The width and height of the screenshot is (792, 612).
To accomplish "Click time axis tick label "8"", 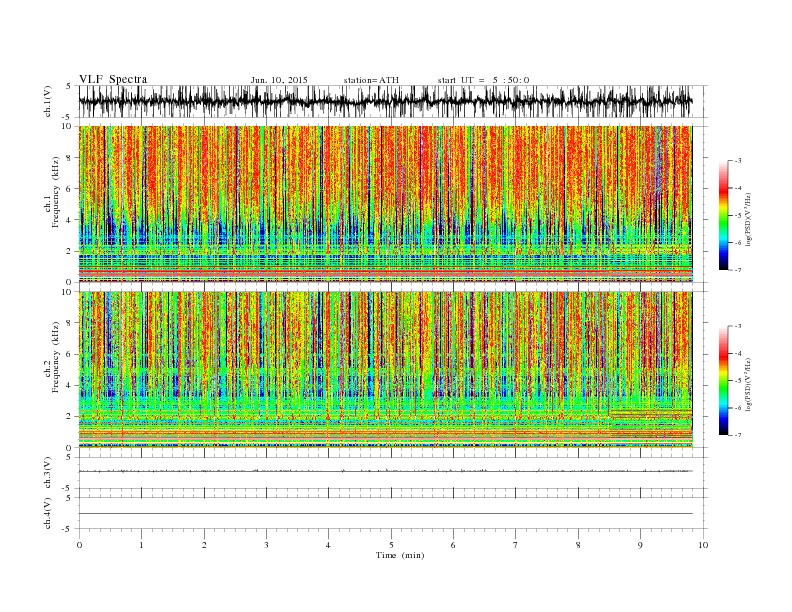I will click(x=578, y=545).
